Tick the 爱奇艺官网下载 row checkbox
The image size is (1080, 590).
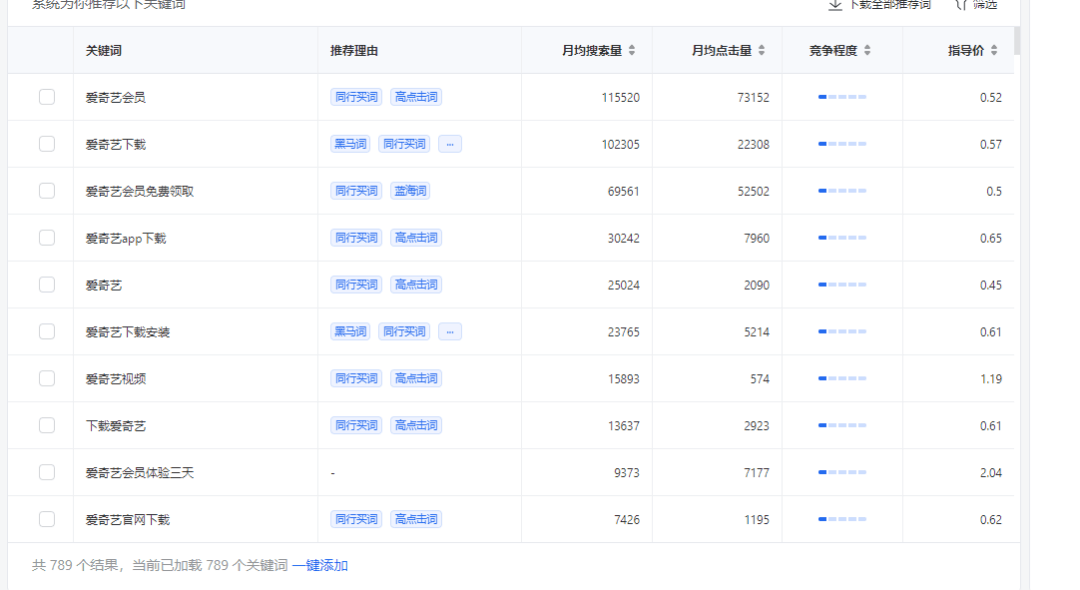[x=47, y=519]
